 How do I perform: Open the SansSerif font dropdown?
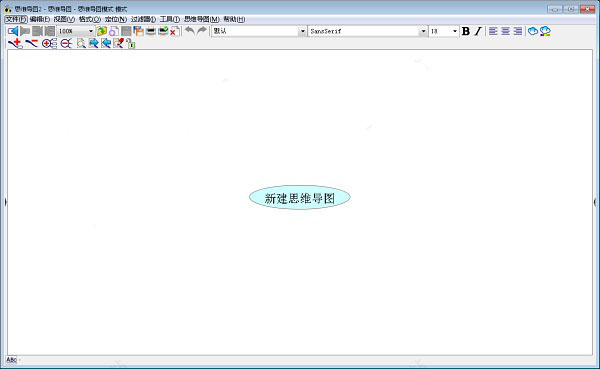point(423,31)
